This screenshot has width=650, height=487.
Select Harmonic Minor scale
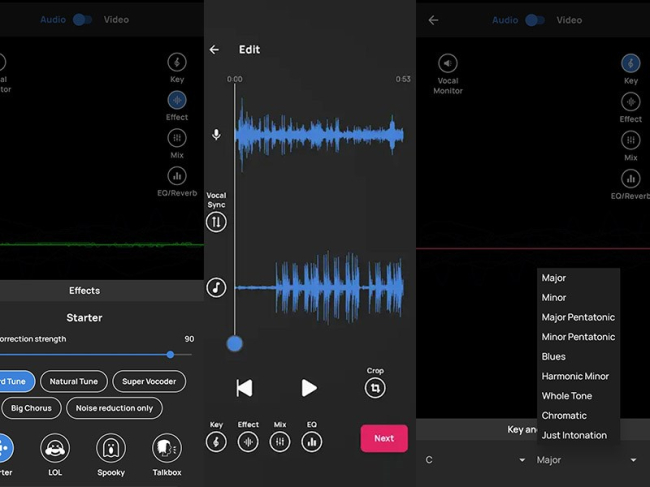pos(578,376)
